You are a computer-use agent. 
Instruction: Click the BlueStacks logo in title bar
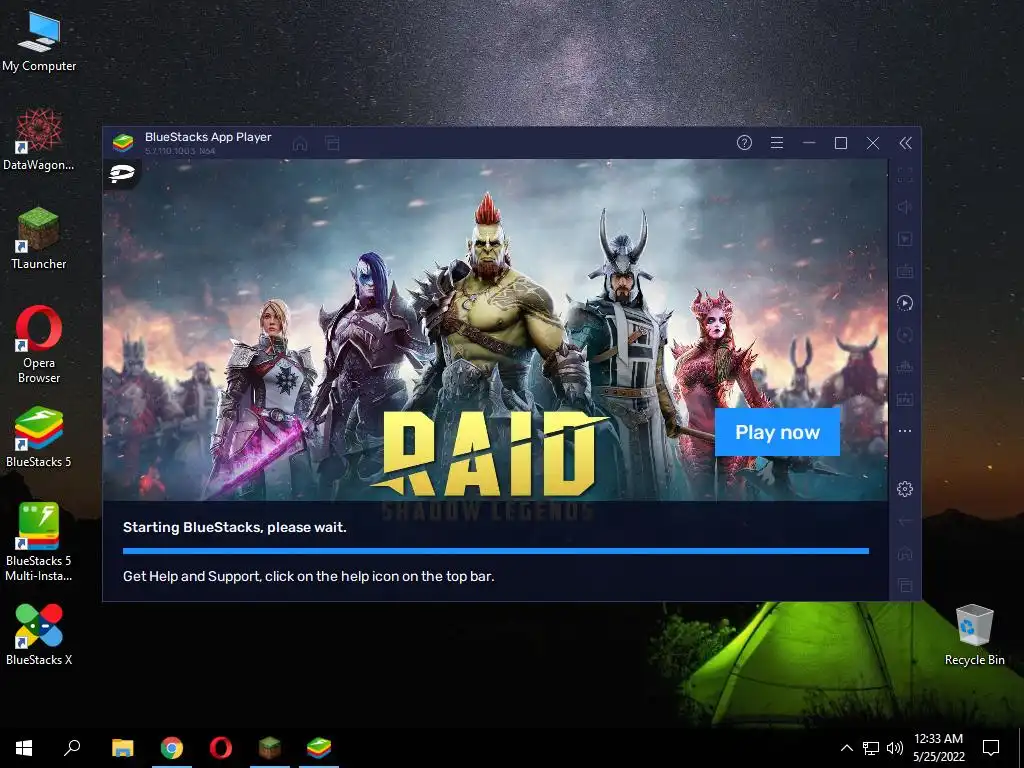pos(122,142)
